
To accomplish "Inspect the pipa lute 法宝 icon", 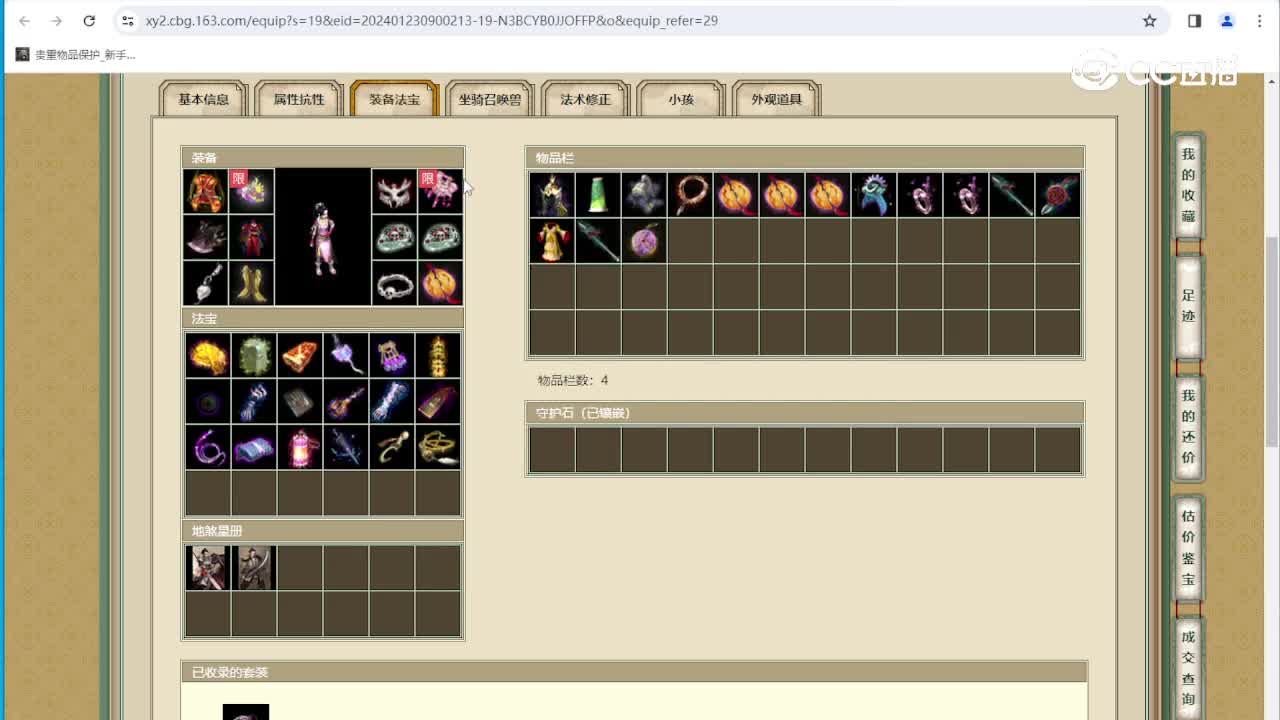I will tap(346, 401).
